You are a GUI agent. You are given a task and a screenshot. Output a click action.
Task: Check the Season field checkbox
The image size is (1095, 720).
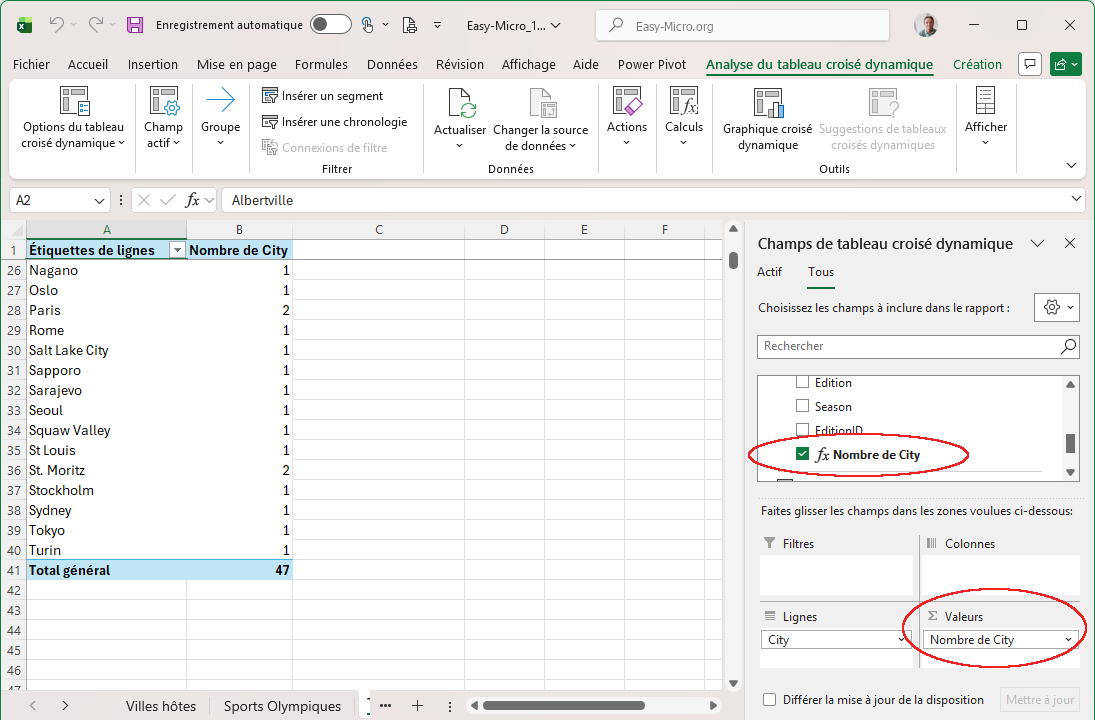[x=802, y=407]
